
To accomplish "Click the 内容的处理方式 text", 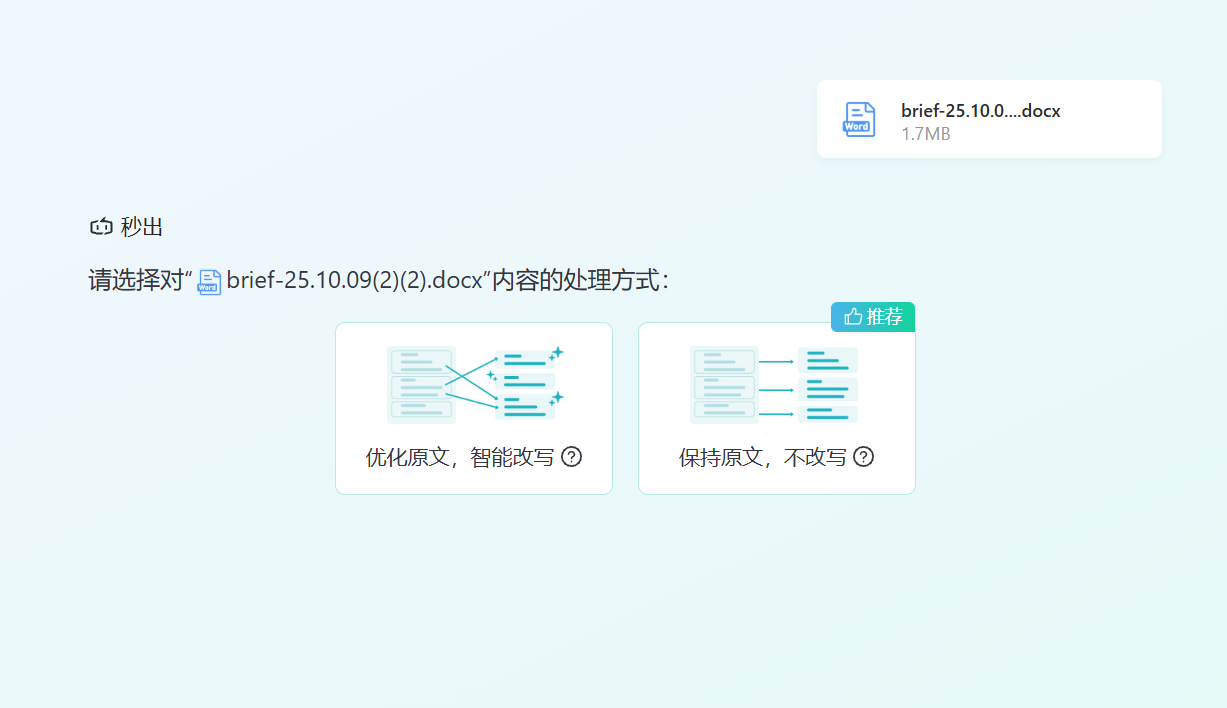I will pos(579,280).
